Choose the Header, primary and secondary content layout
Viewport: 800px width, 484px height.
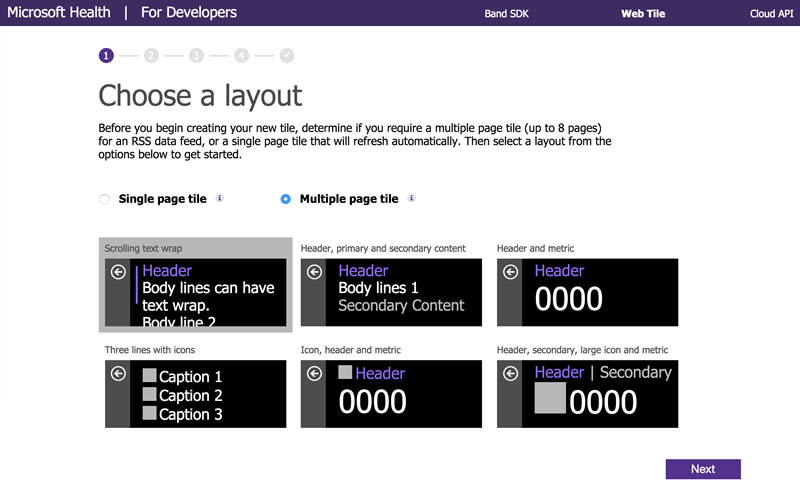391,292
